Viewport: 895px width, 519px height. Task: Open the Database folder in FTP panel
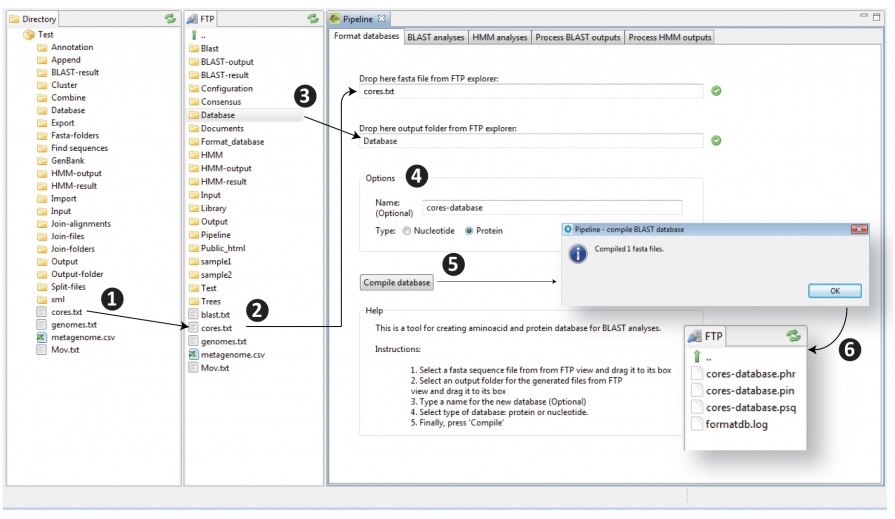(218, 115)
